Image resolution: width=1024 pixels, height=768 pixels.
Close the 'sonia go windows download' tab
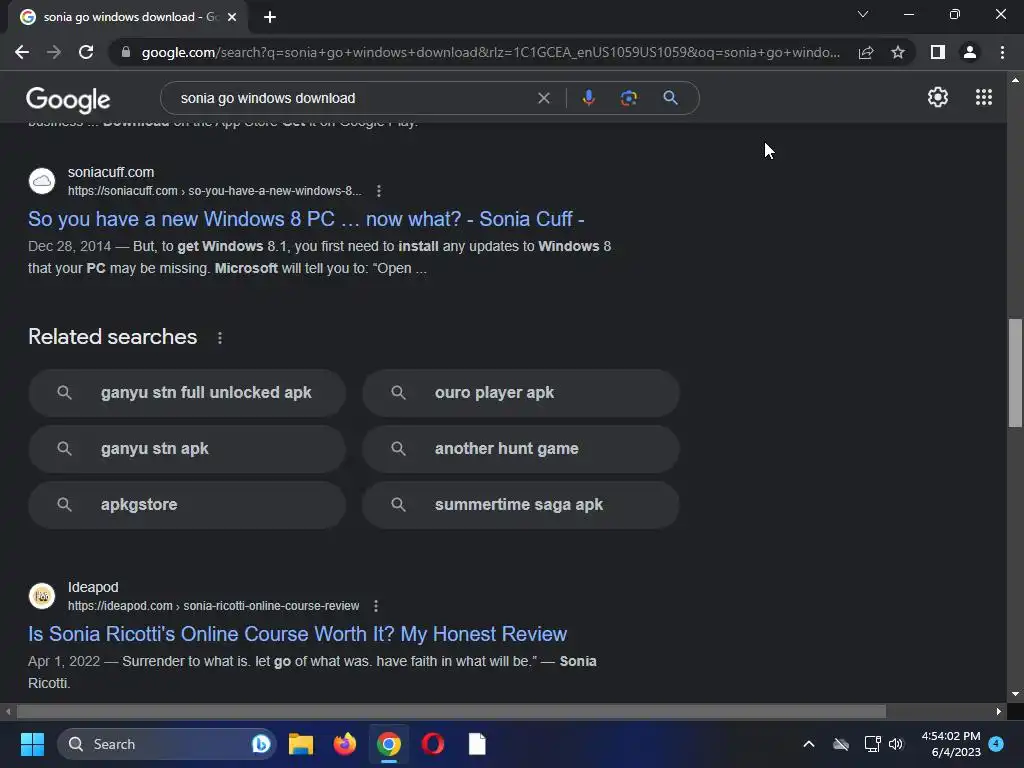(x=232, y=17)
